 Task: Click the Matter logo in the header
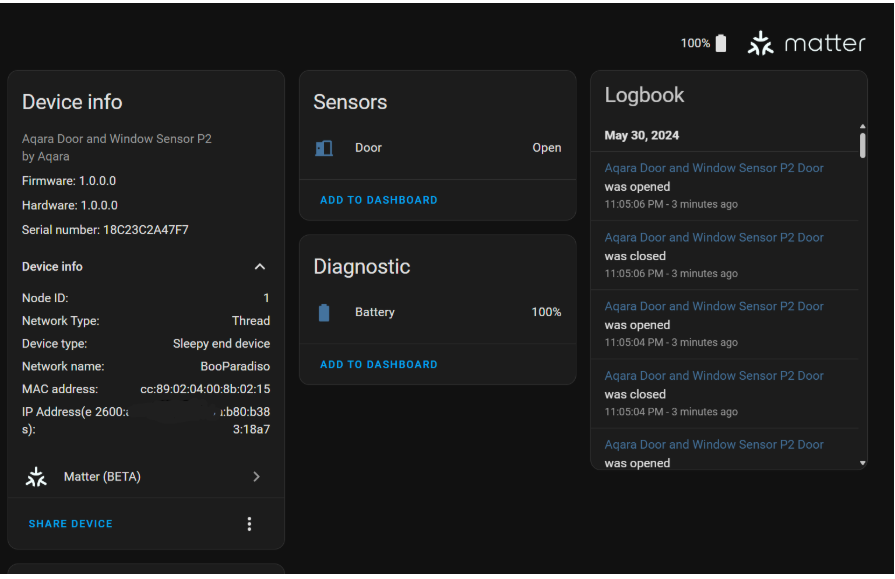806,43
